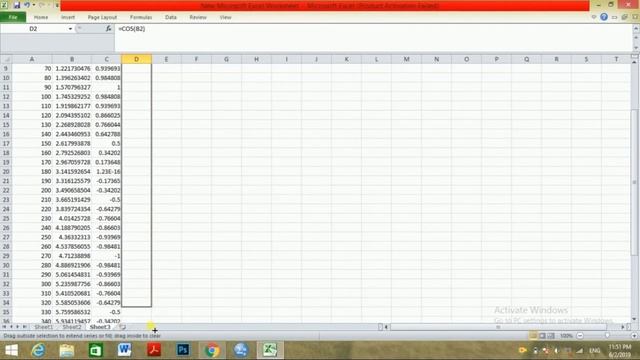
Task: Expand the Name Box dropdown arrow
Action: tap(70, 29)
